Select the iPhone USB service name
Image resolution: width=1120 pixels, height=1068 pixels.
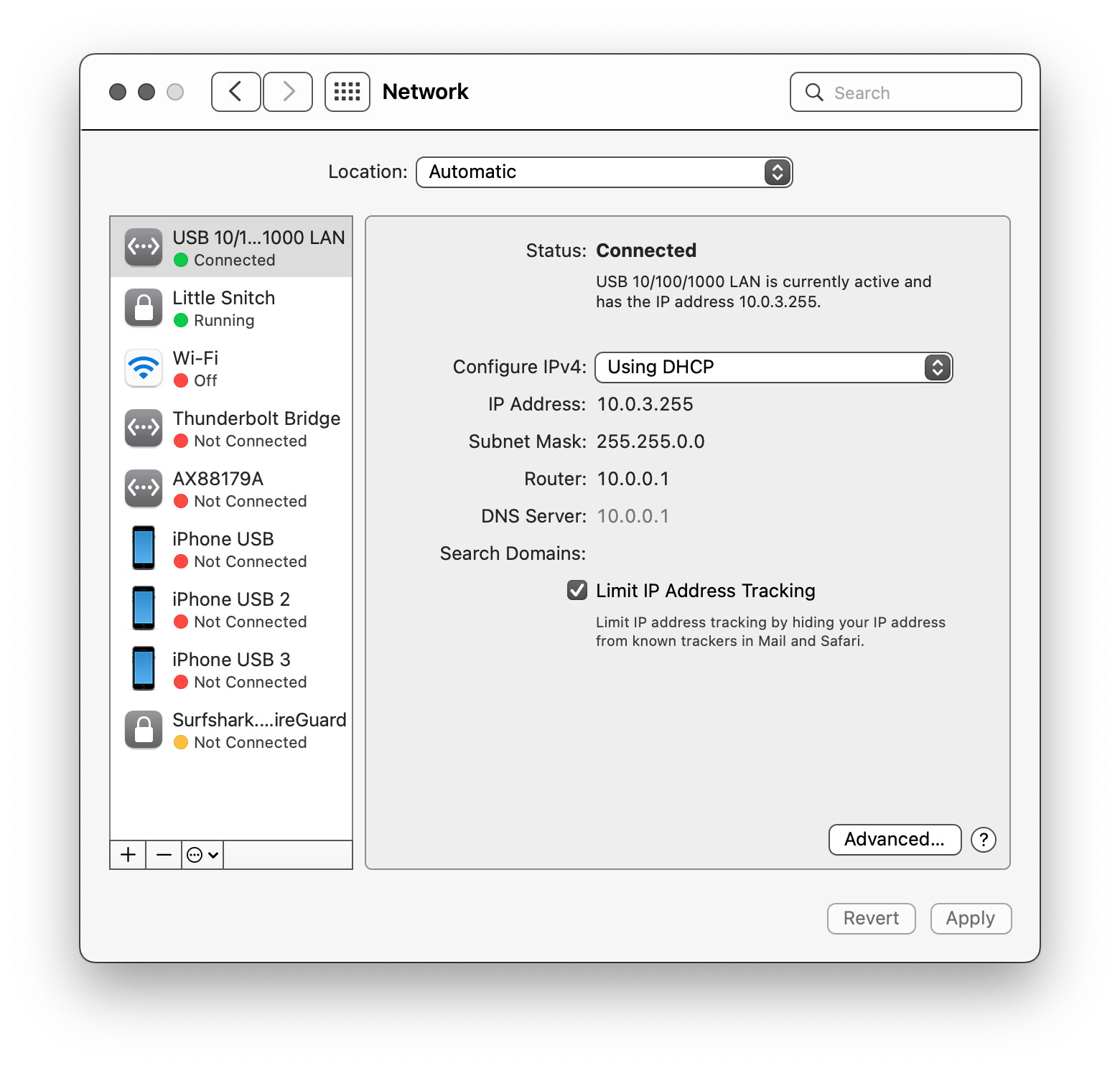pos(223,539)
